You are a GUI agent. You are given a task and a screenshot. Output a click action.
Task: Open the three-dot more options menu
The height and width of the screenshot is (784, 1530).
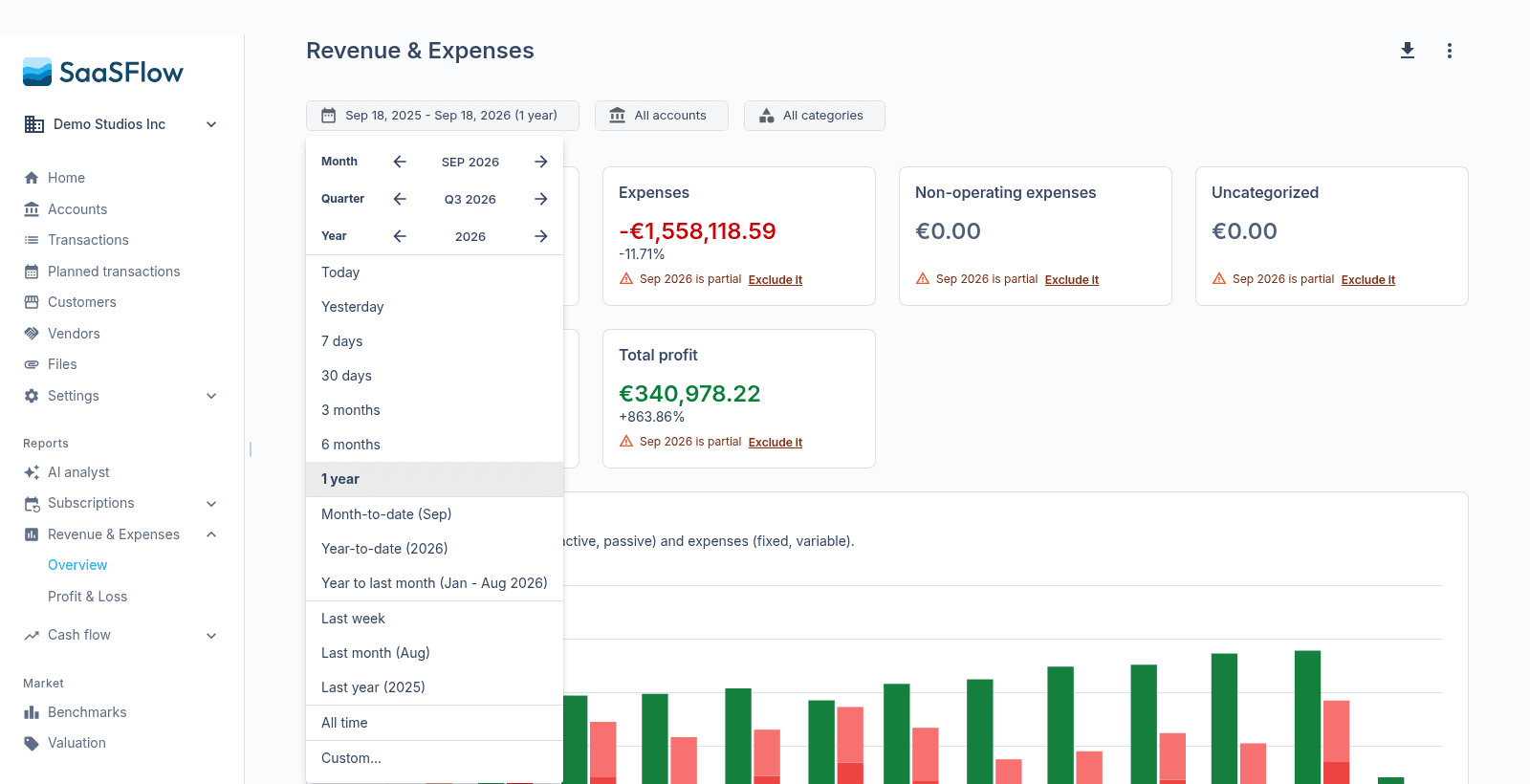1450,51
